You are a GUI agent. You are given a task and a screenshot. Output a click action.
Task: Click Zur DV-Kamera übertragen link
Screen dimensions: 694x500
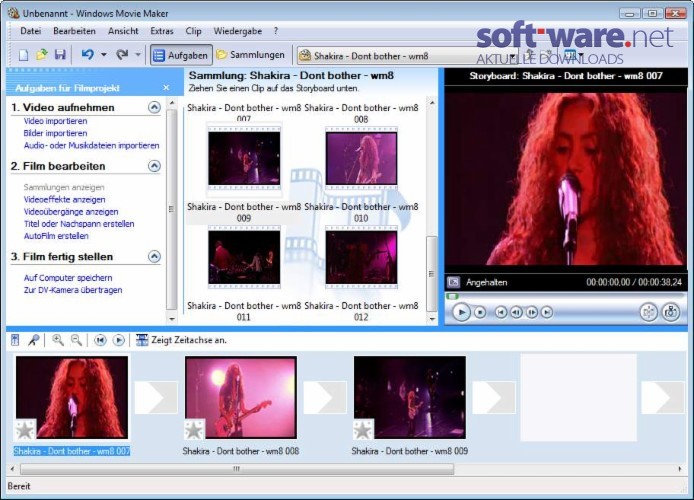pyautogui.click(x=73, y=290)
